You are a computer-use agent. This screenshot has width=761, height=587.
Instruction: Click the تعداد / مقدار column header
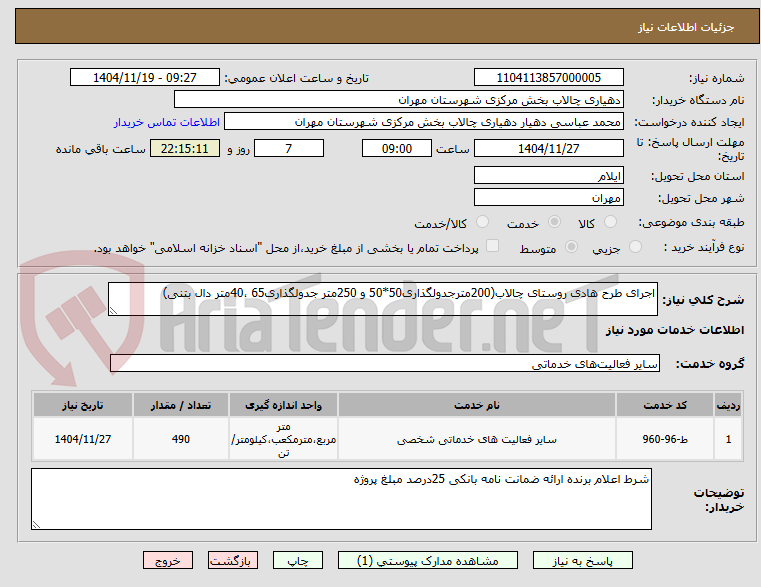[181, 405]
